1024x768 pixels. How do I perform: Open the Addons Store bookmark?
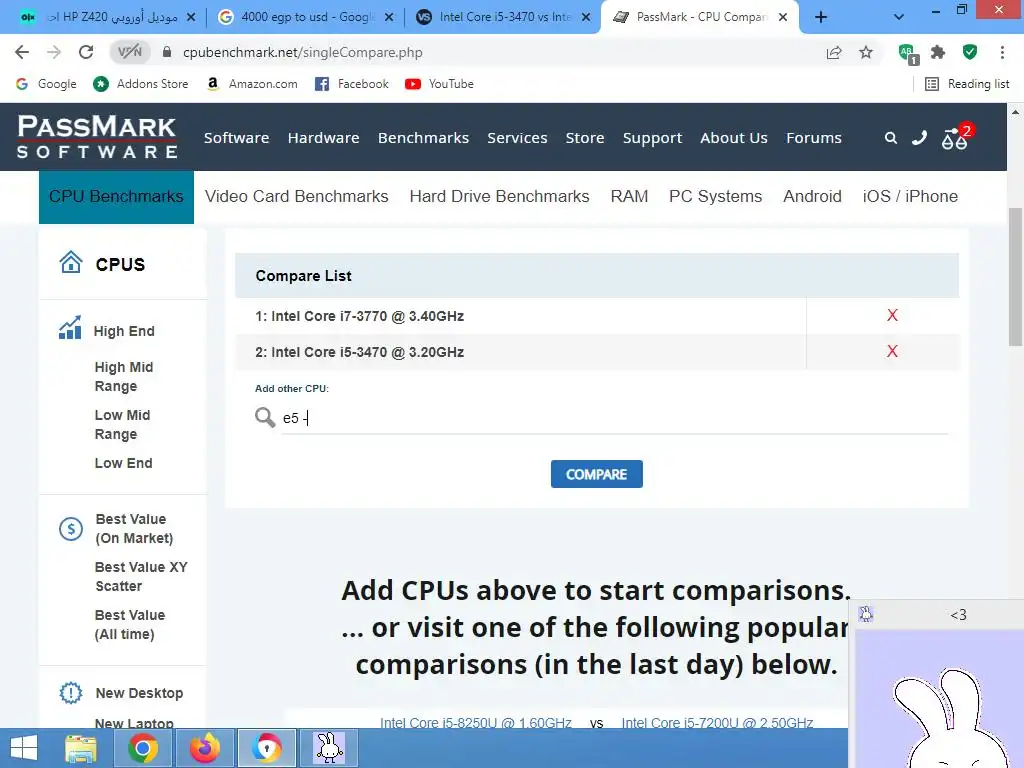(x=141, y=84)
